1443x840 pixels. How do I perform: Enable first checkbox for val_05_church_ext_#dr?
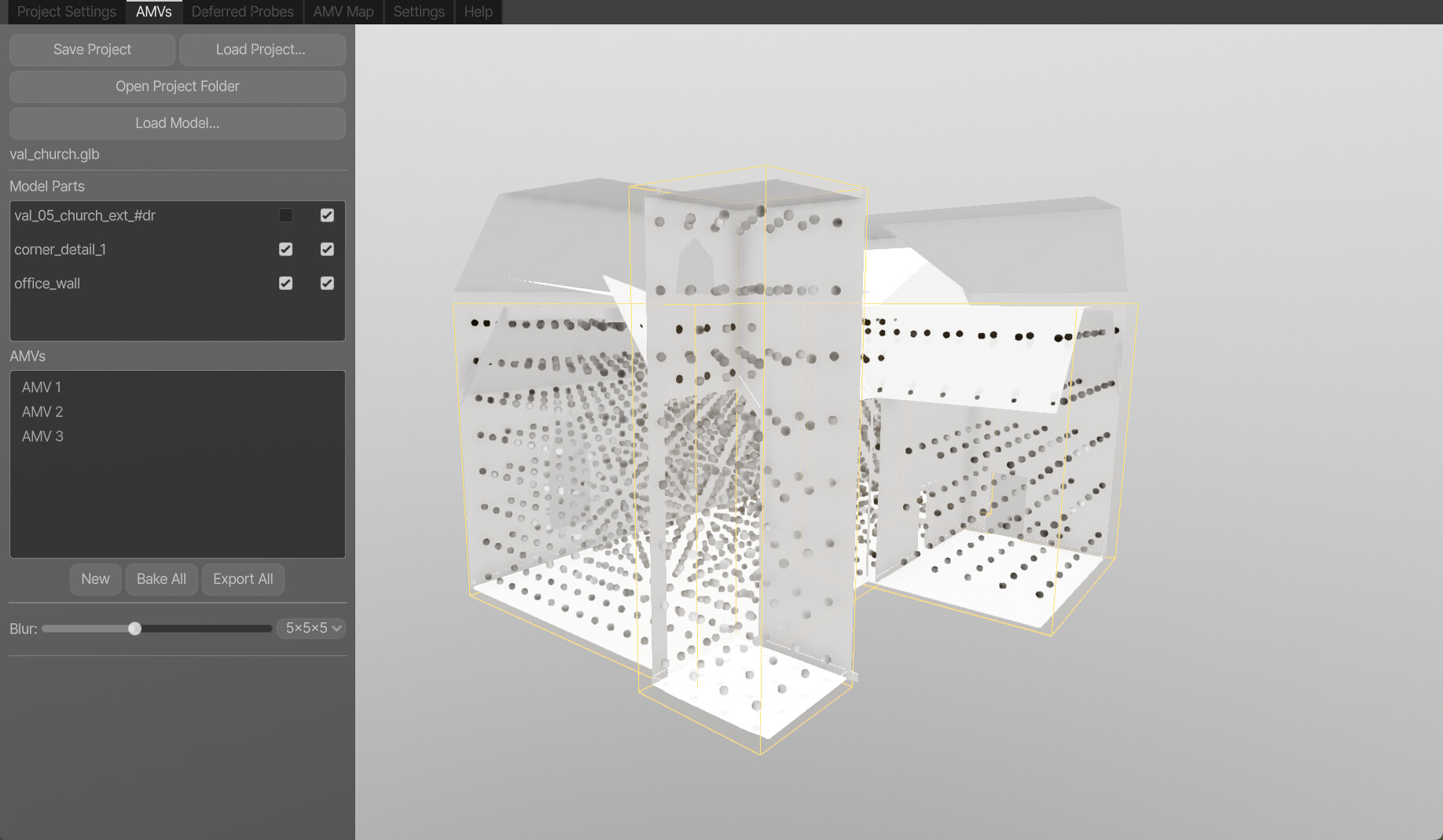point(285,215)
